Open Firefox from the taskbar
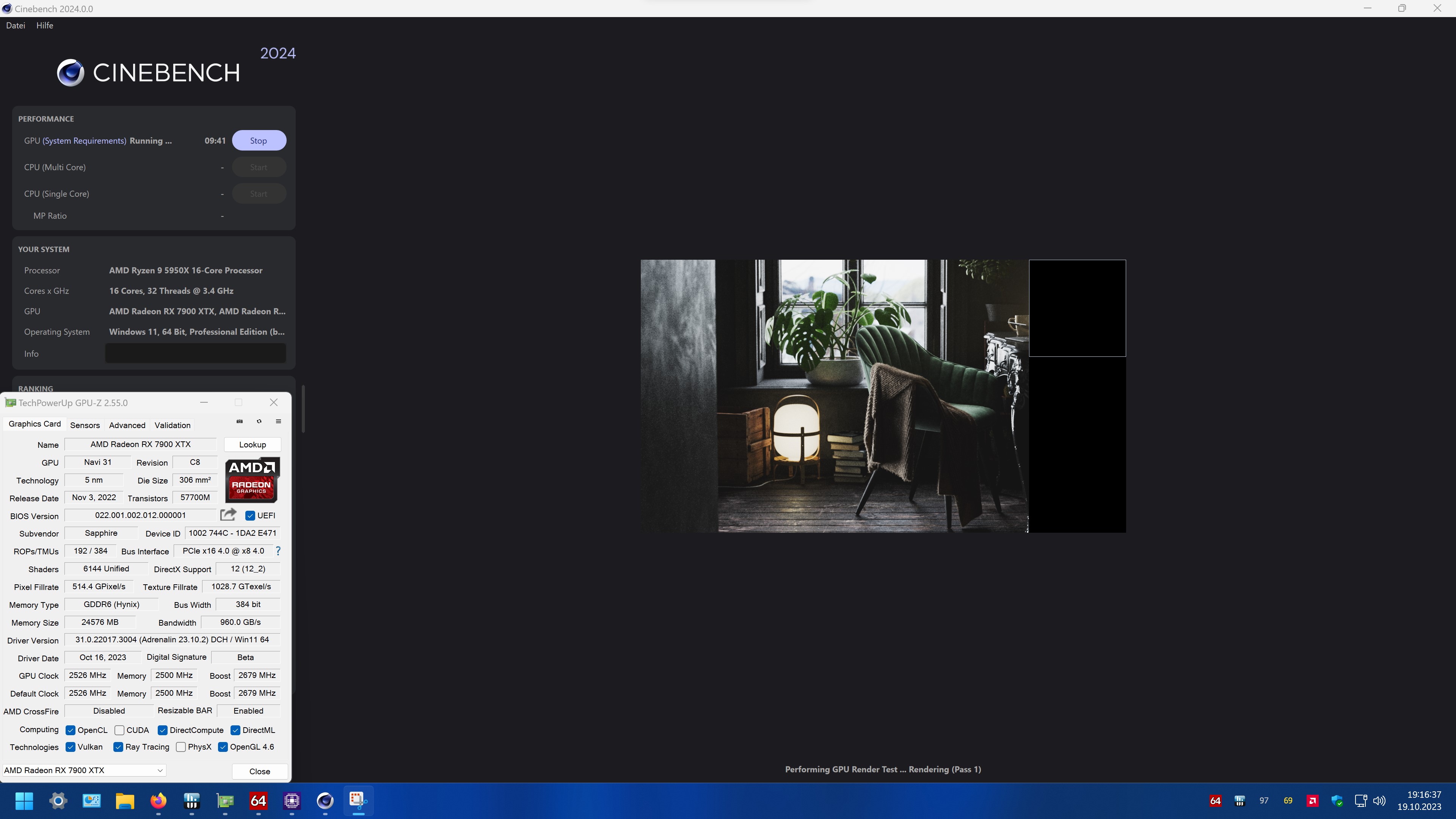 [158, 800]
